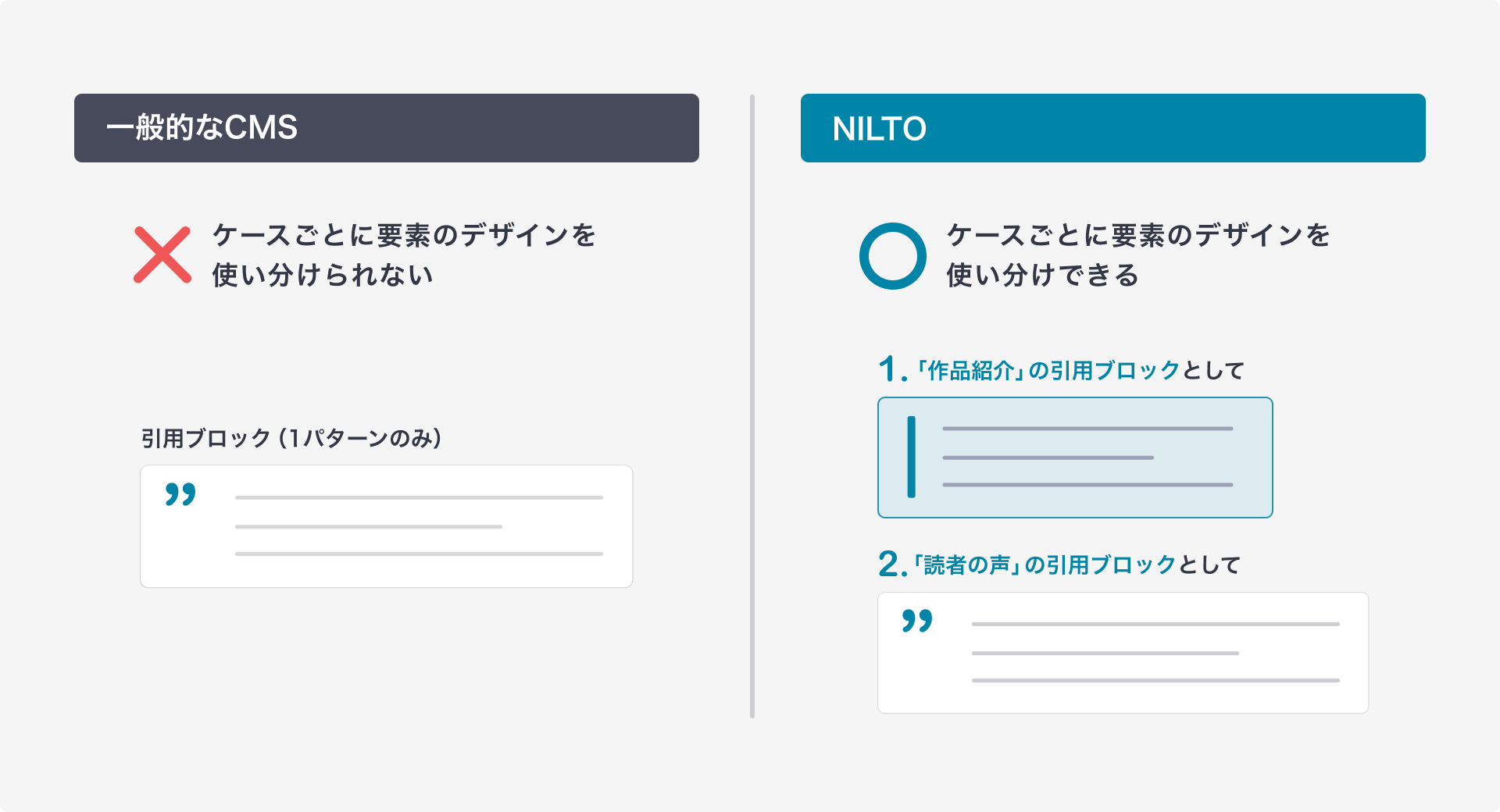Click the top placeholder line in the left quote card
The image size is (1500, 812).
[419, 497]
